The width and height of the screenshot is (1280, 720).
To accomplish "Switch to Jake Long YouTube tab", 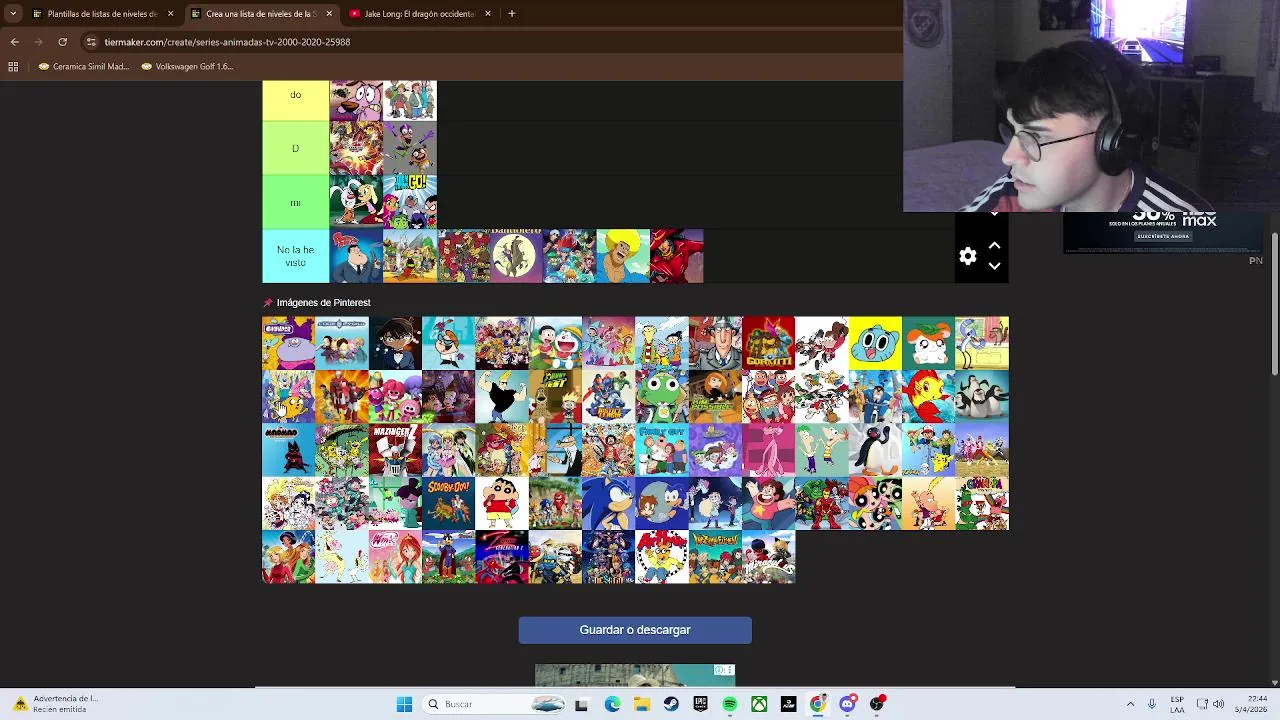I will pos(418,14).
